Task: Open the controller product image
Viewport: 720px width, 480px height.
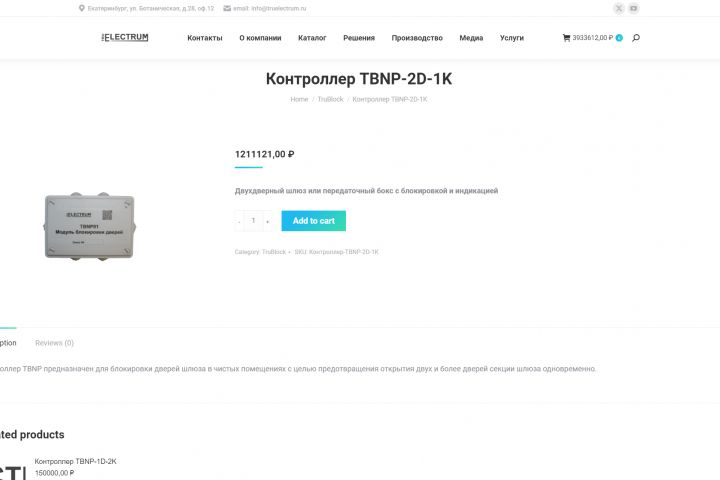Action: point(90,226)
